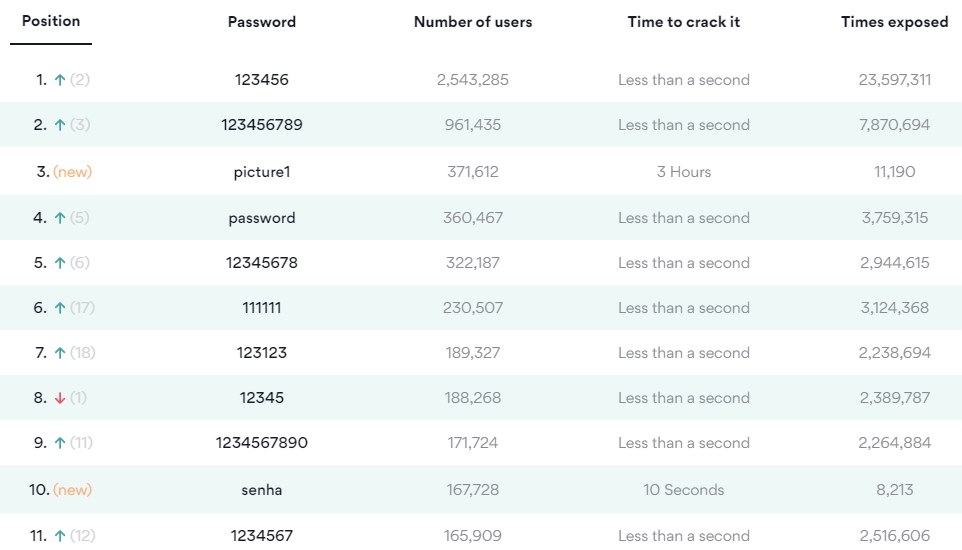Click the Number of users header
The image size is (962, 550).
pyautogui.click(x=473, y=22)
